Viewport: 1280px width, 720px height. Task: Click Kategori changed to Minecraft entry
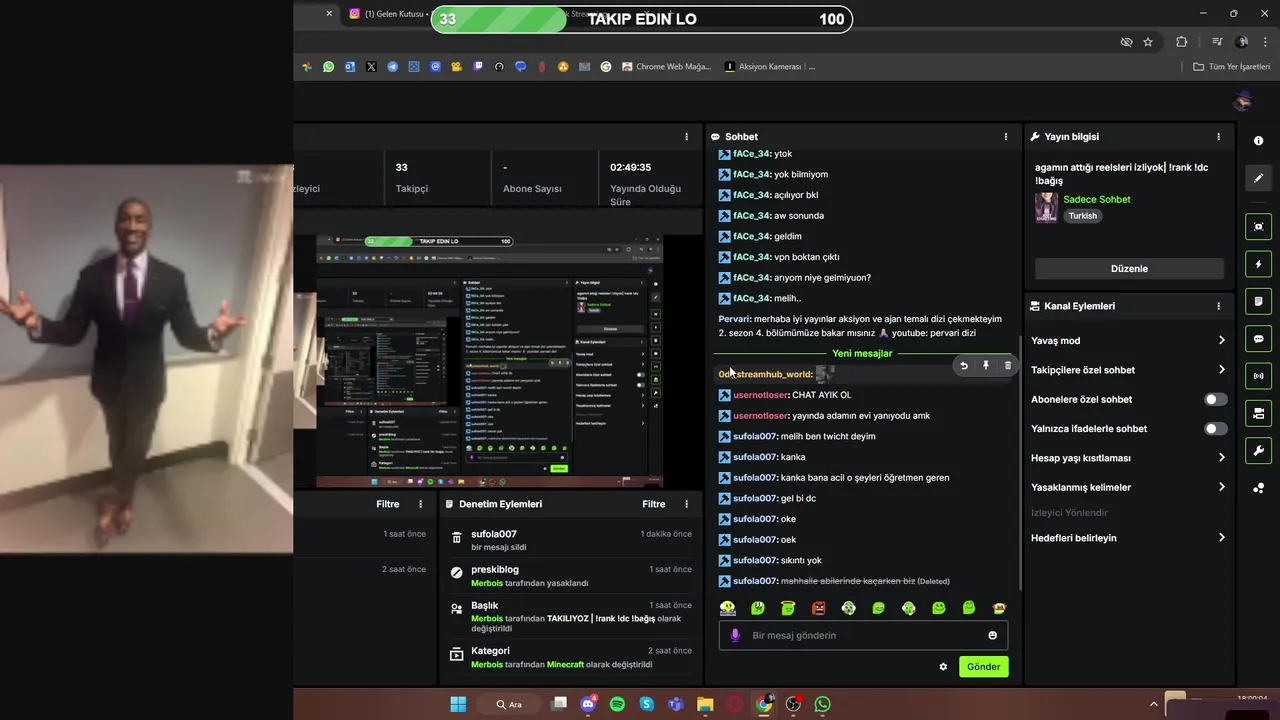(x=570, y=658)
